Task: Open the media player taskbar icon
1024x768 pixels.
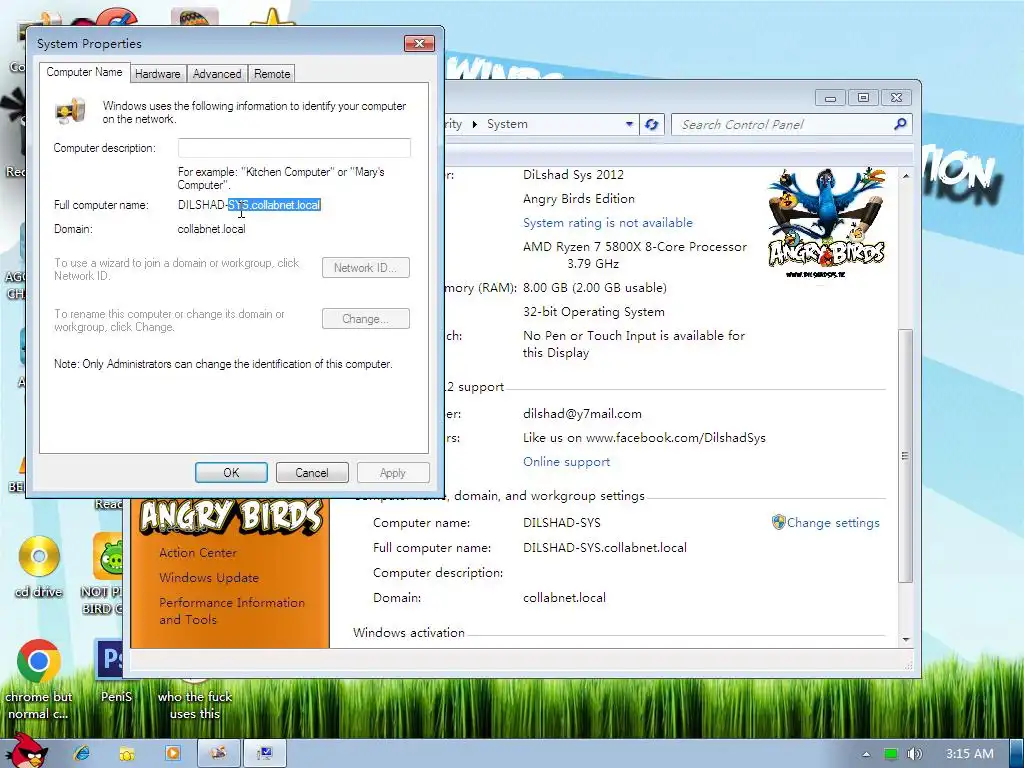Action: 172,753
